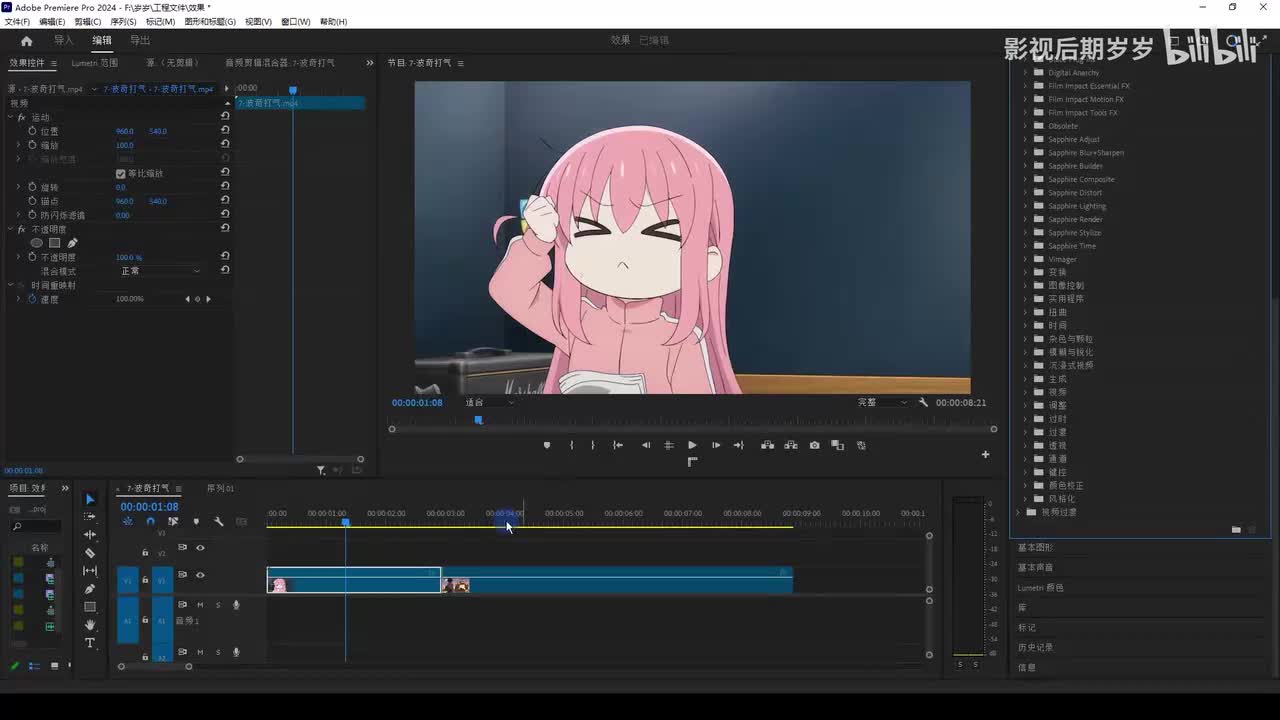Toggle lock on track V1

(145, 579)
